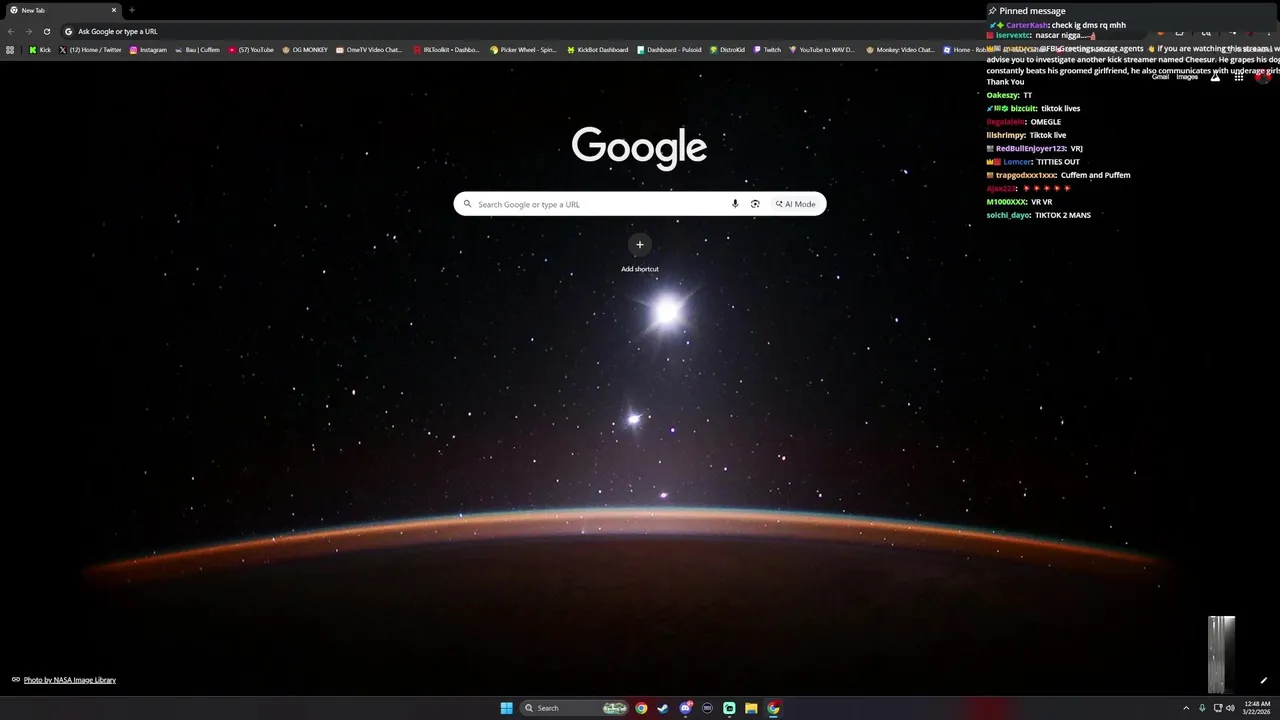Open the Bau | Cuffem bookmark
Image resolution: width=1280 pixels, height=720 pixels.
coord(197,49)
